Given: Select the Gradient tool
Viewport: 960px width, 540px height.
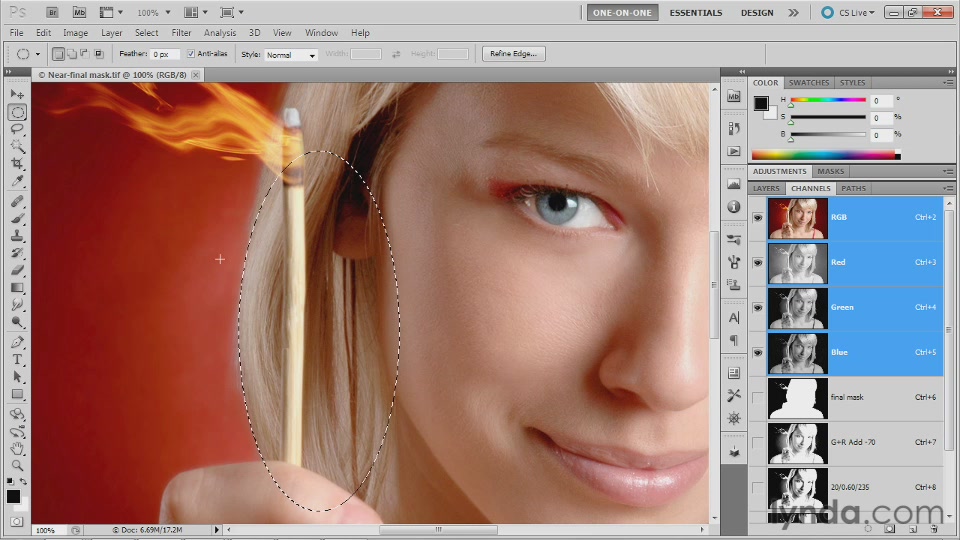Looking at the screenshot, I should click(x=17, y=287).
